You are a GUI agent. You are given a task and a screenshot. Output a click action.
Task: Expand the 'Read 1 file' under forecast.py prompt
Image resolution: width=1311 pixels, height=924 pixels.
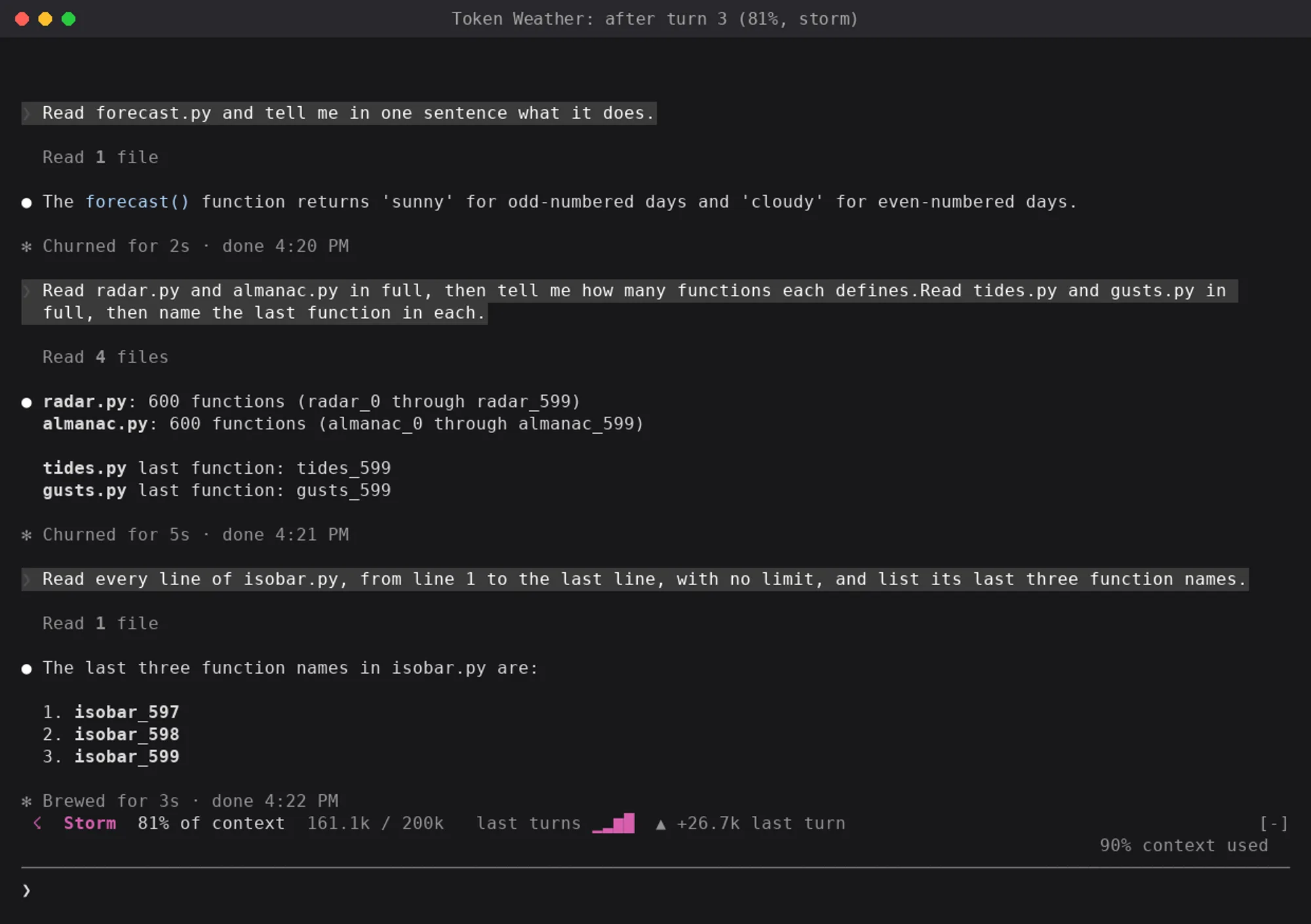pyautogui.click(x=100, y=157)
